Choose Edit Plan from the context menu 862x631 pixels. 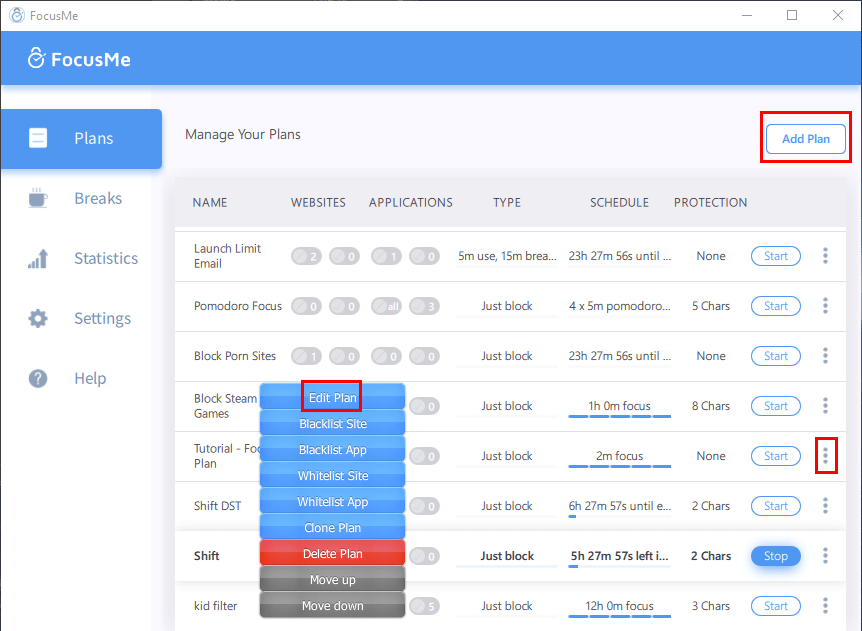(332, 397)
